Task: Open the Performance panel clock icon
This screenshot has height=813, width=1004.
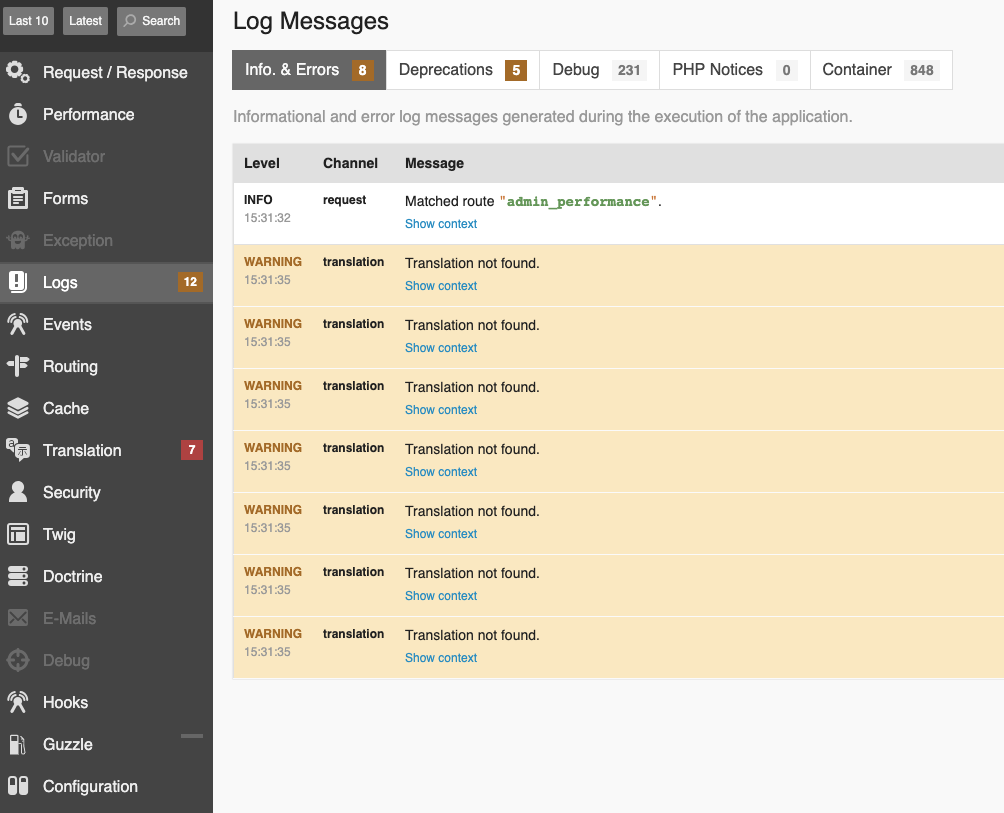Action: (x=18, y=114)
